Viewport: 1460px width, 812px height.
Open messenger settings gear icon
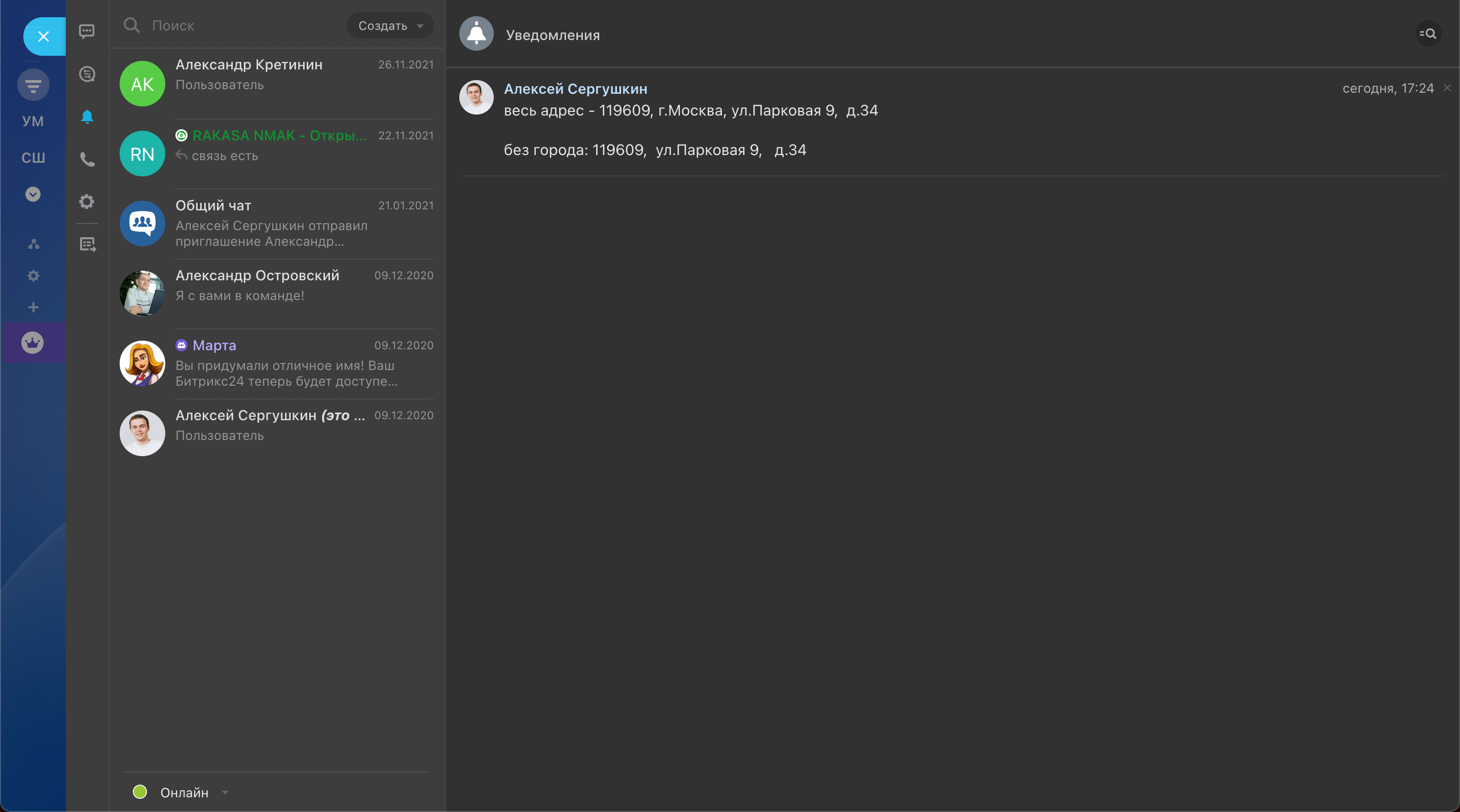click(87, 202)
